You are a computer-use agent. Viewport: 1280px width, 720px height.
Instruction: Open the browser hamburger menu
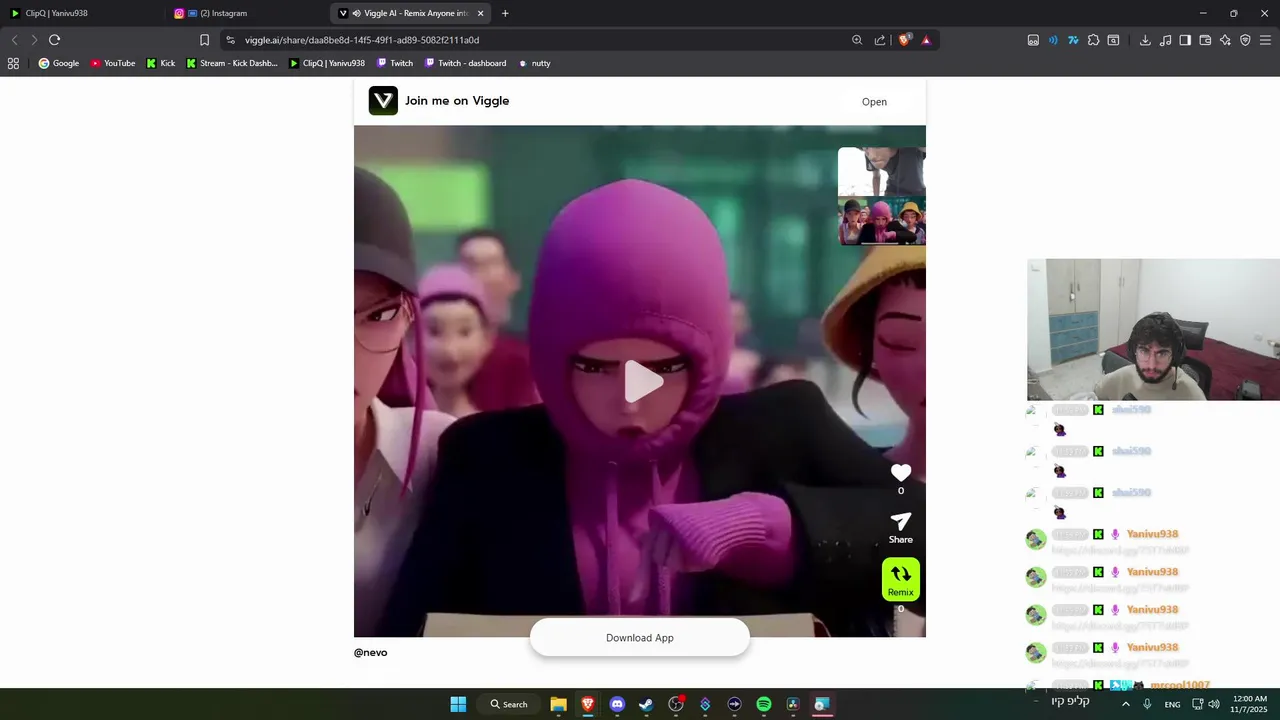1265,40
